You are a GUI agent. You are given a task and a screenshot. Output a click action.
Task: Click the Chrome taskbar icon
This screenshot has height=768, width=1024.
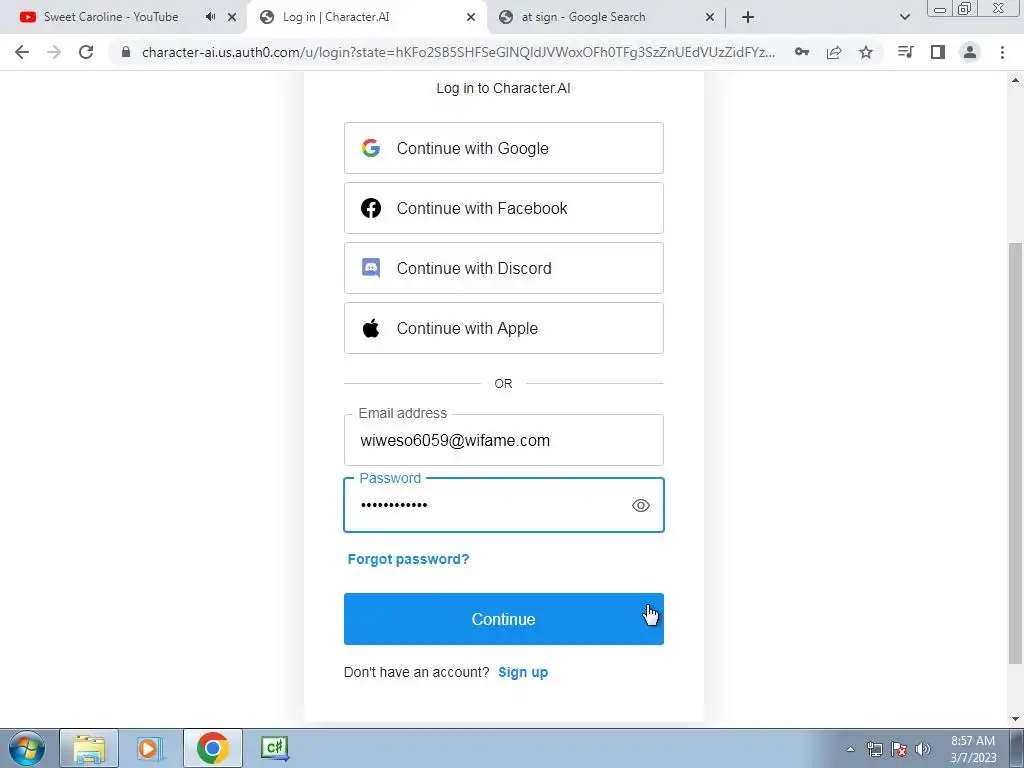[212, 748]
